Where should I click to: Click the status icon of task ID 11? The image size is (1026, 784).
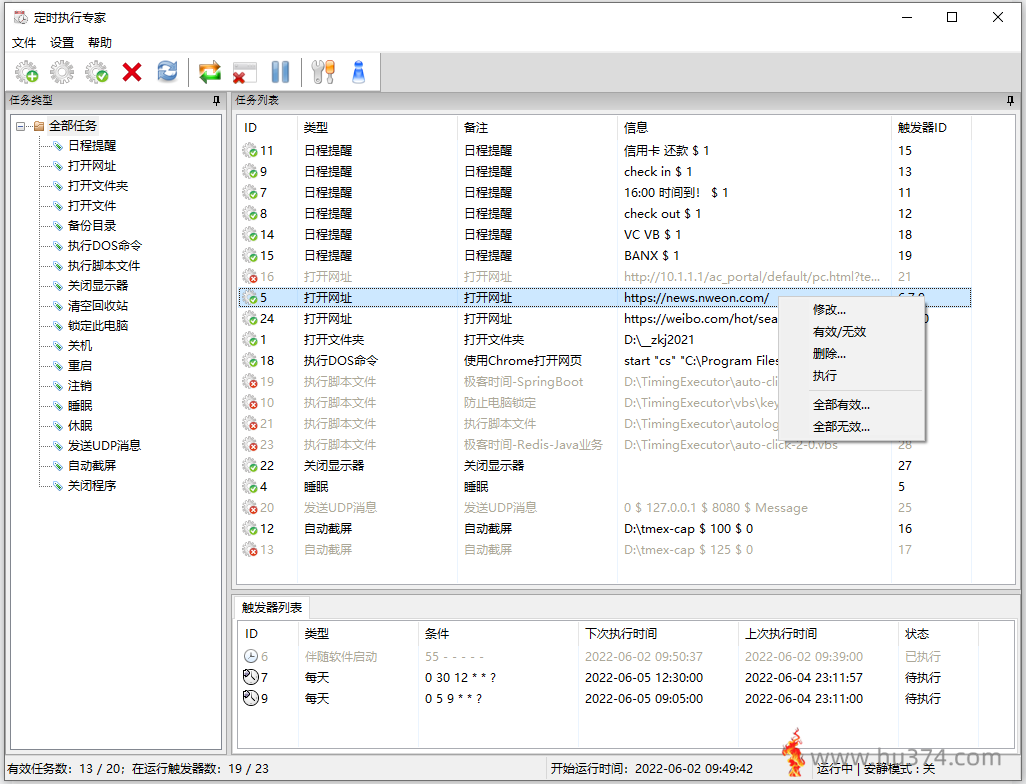(x=250, y=151)
